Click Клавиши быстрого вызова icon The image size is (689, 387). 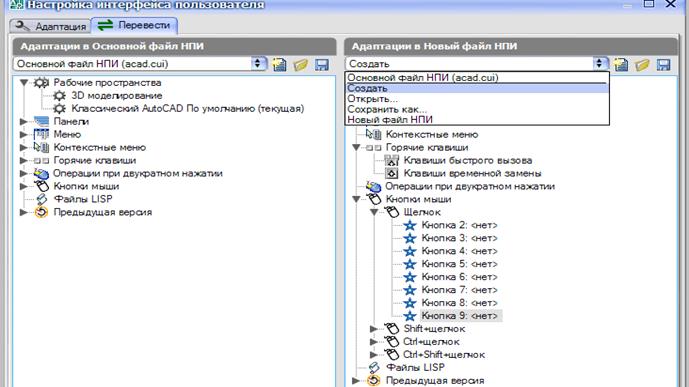392,160
